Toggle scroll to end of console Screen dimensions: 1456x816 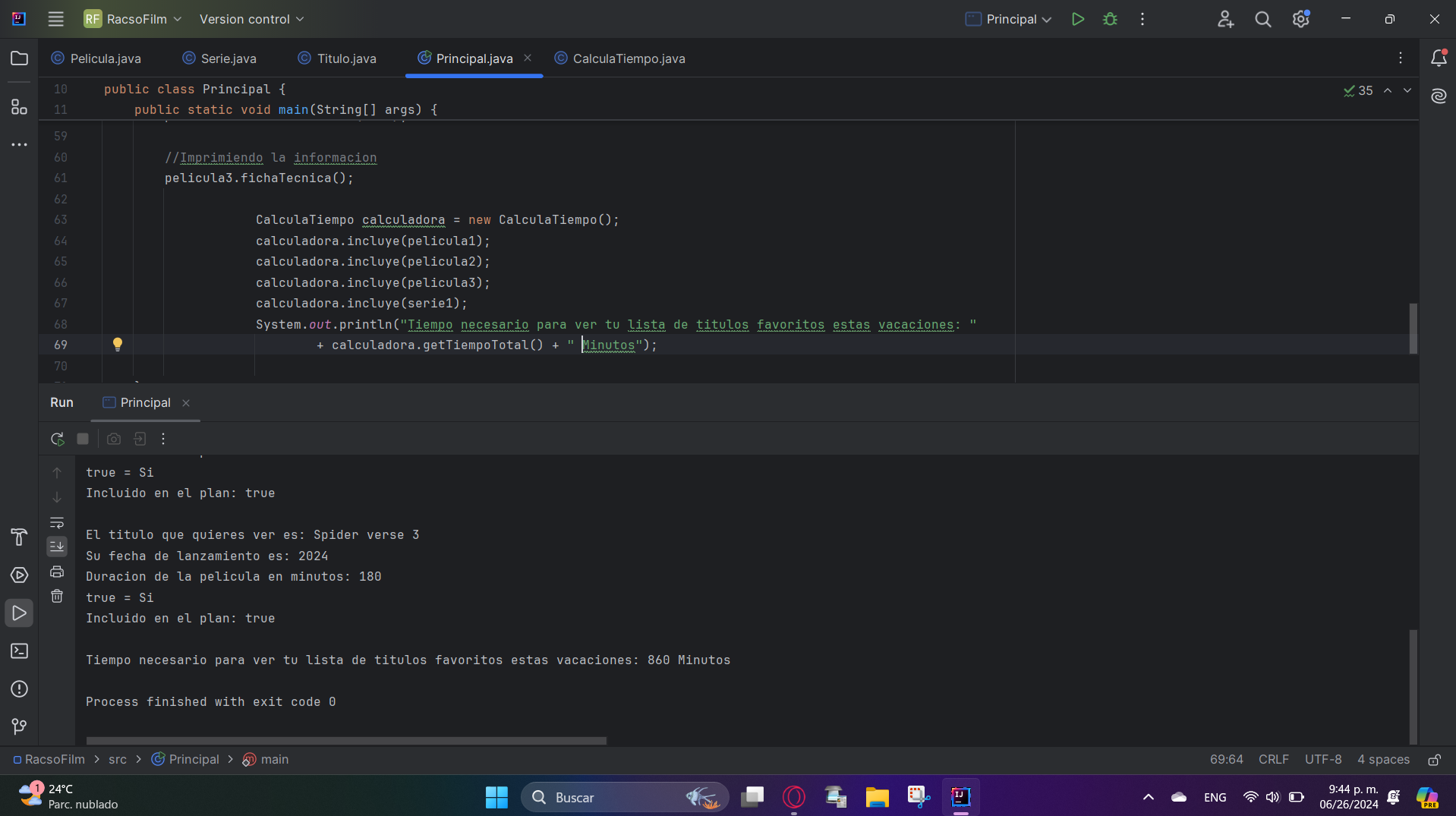point(57,547)
